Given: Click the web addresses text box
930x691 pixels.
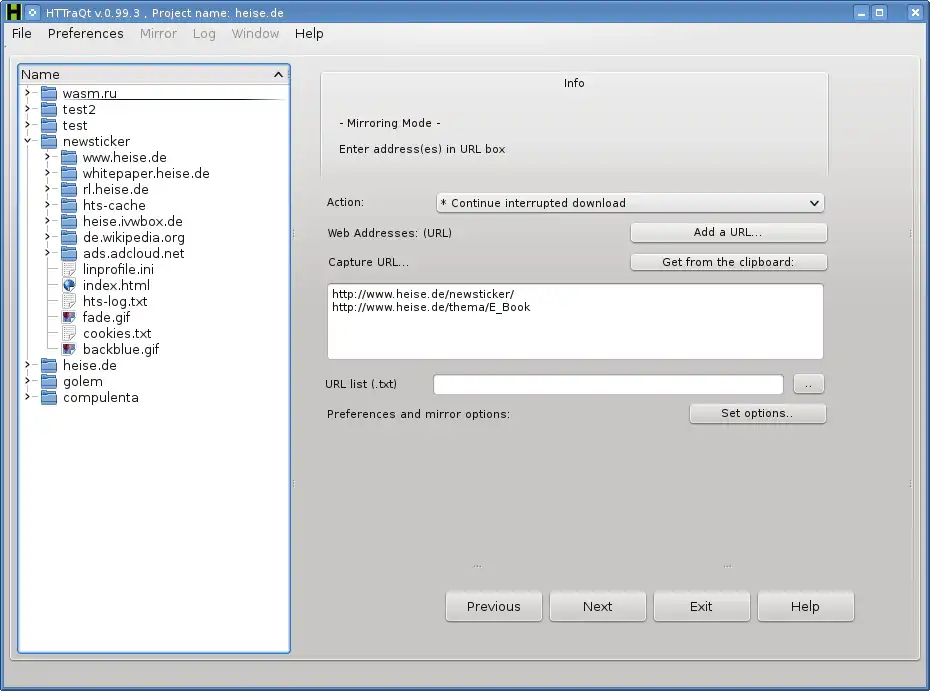Looking at the screenshot, I should 575,321.
